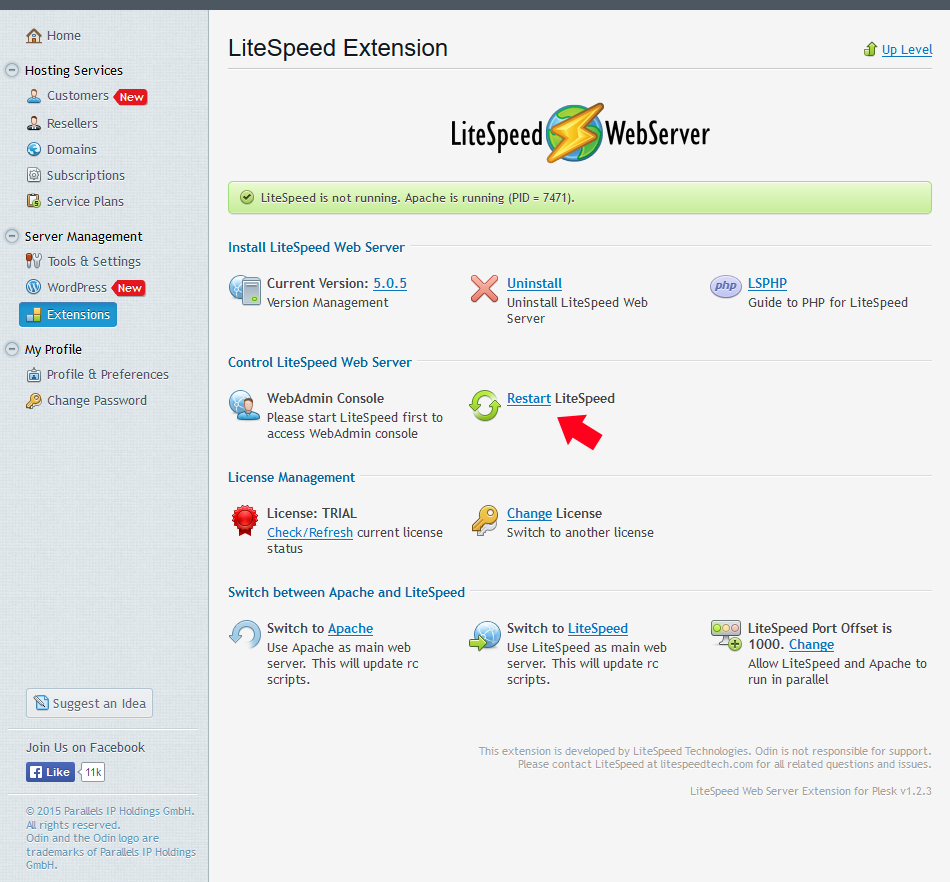The height and width of the screenshot is (882, 950).
Task: Click the WordPress logo icon
Action: [x=34, y=287]
